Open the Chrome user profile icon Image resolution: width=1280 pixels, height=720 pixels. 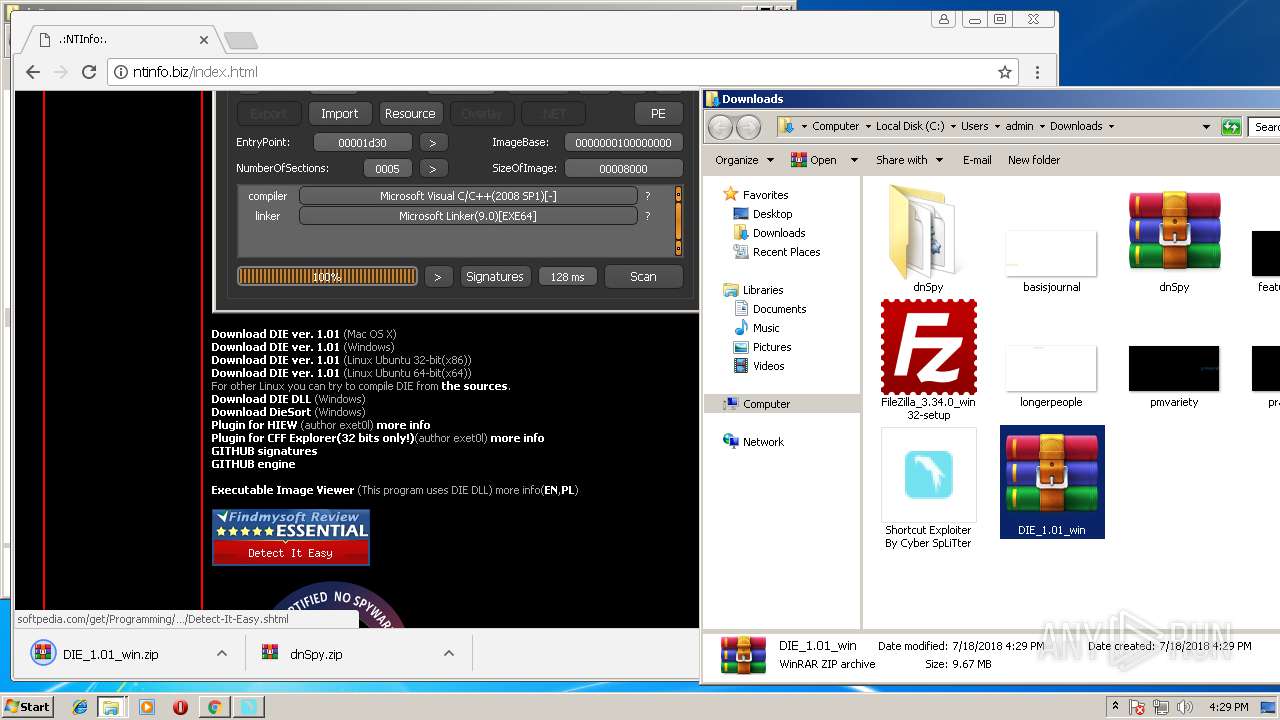coord(943,19)
